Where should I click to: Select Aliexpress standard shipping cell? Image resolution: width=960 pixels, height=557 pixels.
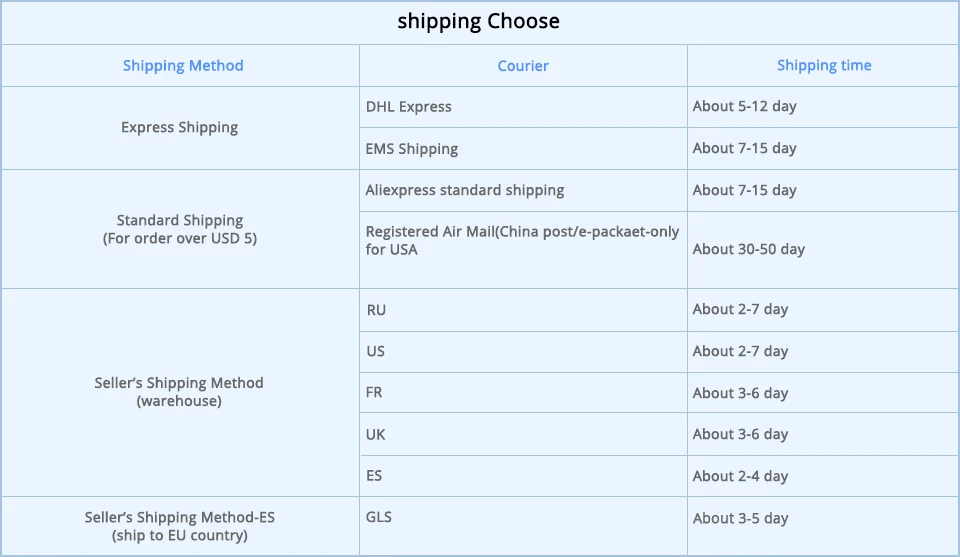point(465,190)
